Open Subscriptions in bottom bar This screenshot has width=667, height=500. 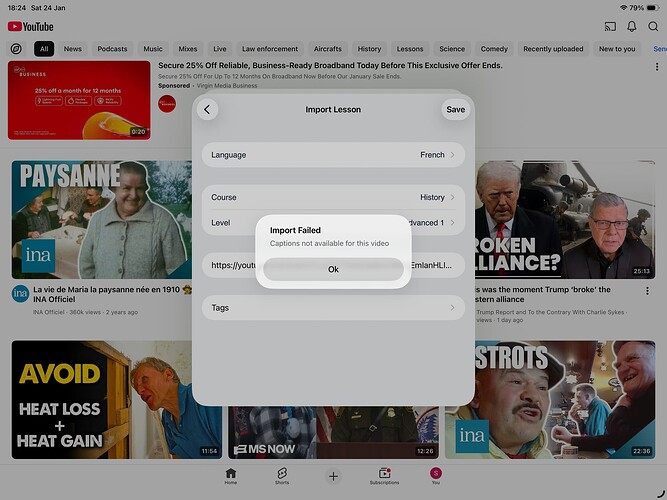pos(384,475)
